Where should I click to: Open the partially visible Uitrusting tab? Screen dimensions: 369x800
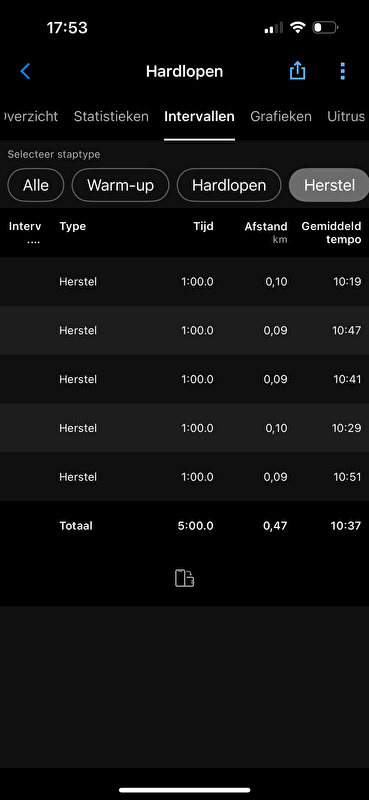(x=347, y=116)
